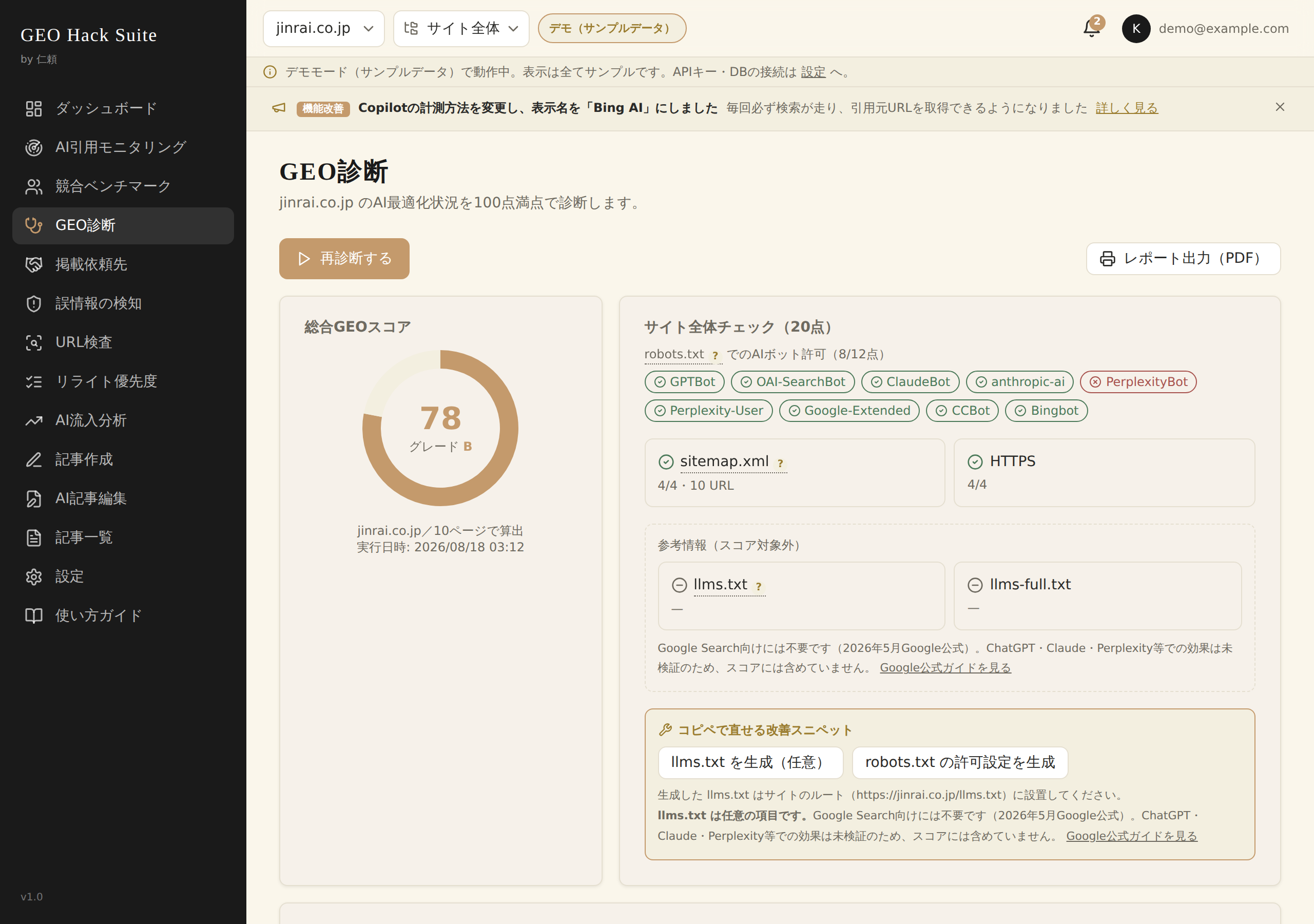Screen dimensions: 1314x924
Task: Click the AI記事編集 document-pen icon
Action: [34, 498]
